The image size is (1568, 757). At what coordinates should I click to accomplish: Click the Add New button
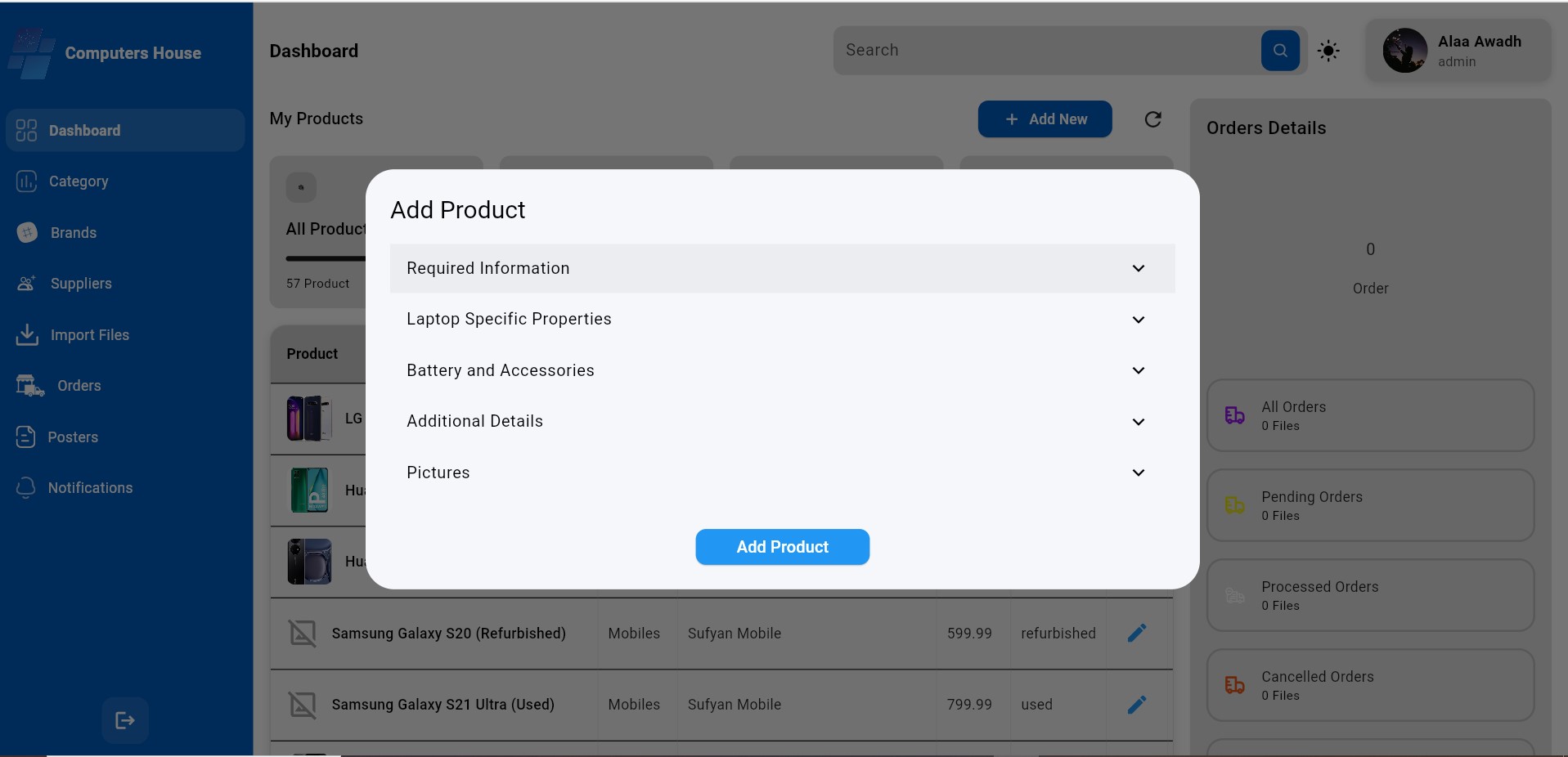(1045, 119)
